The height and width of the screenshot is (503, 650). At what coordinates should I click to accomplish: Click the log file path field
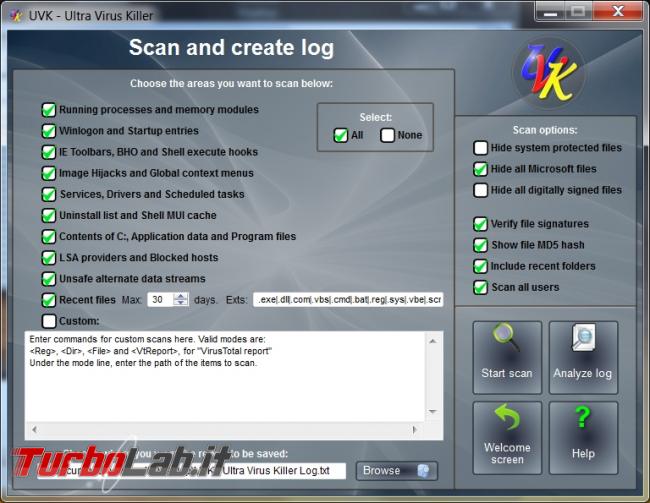point(192,471)
